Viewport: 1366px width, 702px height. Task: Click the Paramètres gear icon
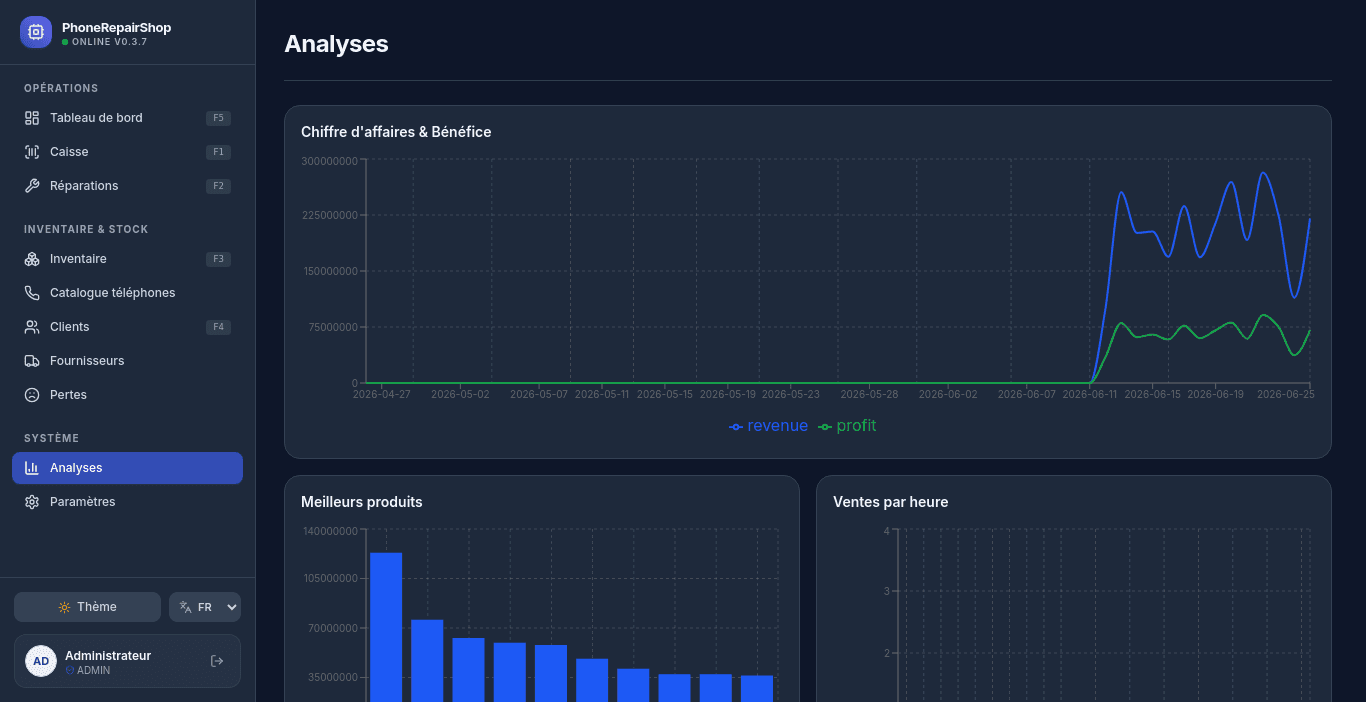click(32, 502)
